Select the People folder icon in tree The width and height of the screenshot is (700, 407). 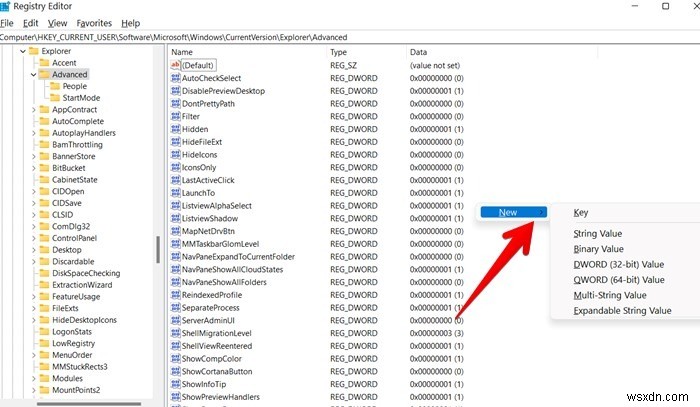pyautogui.click(x=54, y=87)
